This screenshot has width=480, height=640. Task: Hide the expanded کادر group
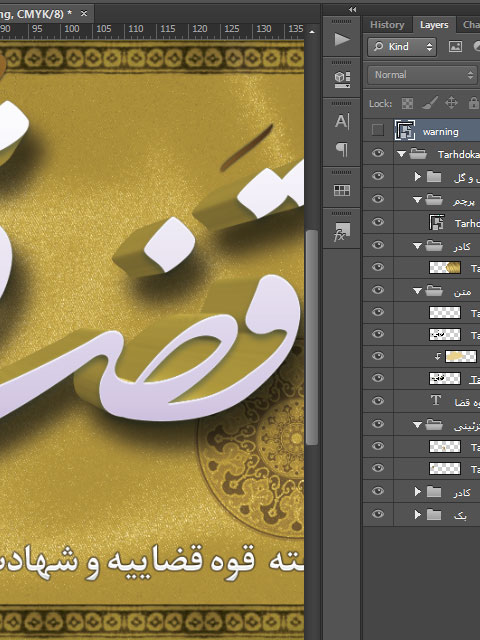click(x=378, y=245)
